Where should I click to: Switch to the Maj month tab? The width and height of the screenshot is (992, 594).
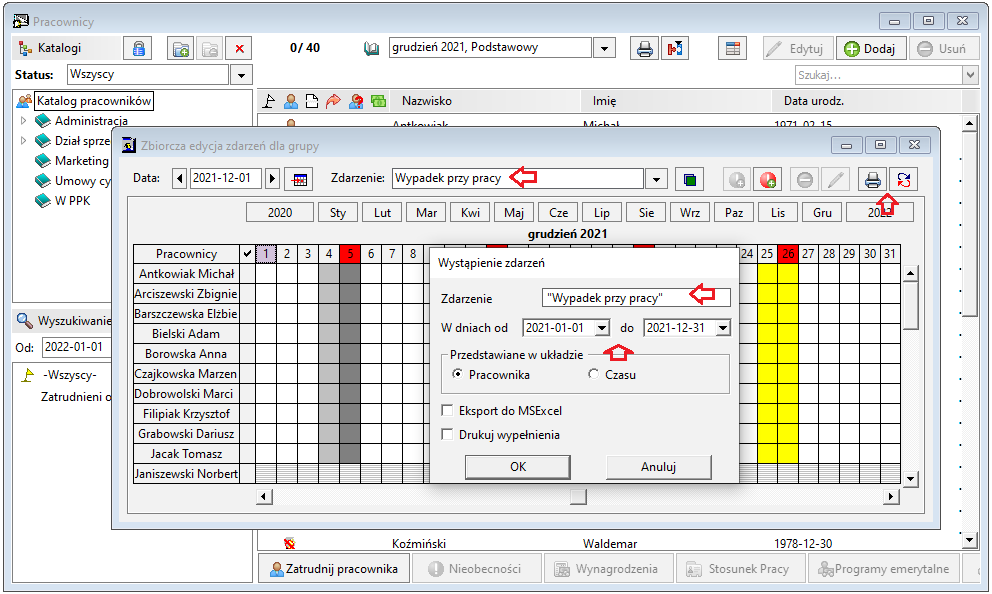tap(514, 213)
